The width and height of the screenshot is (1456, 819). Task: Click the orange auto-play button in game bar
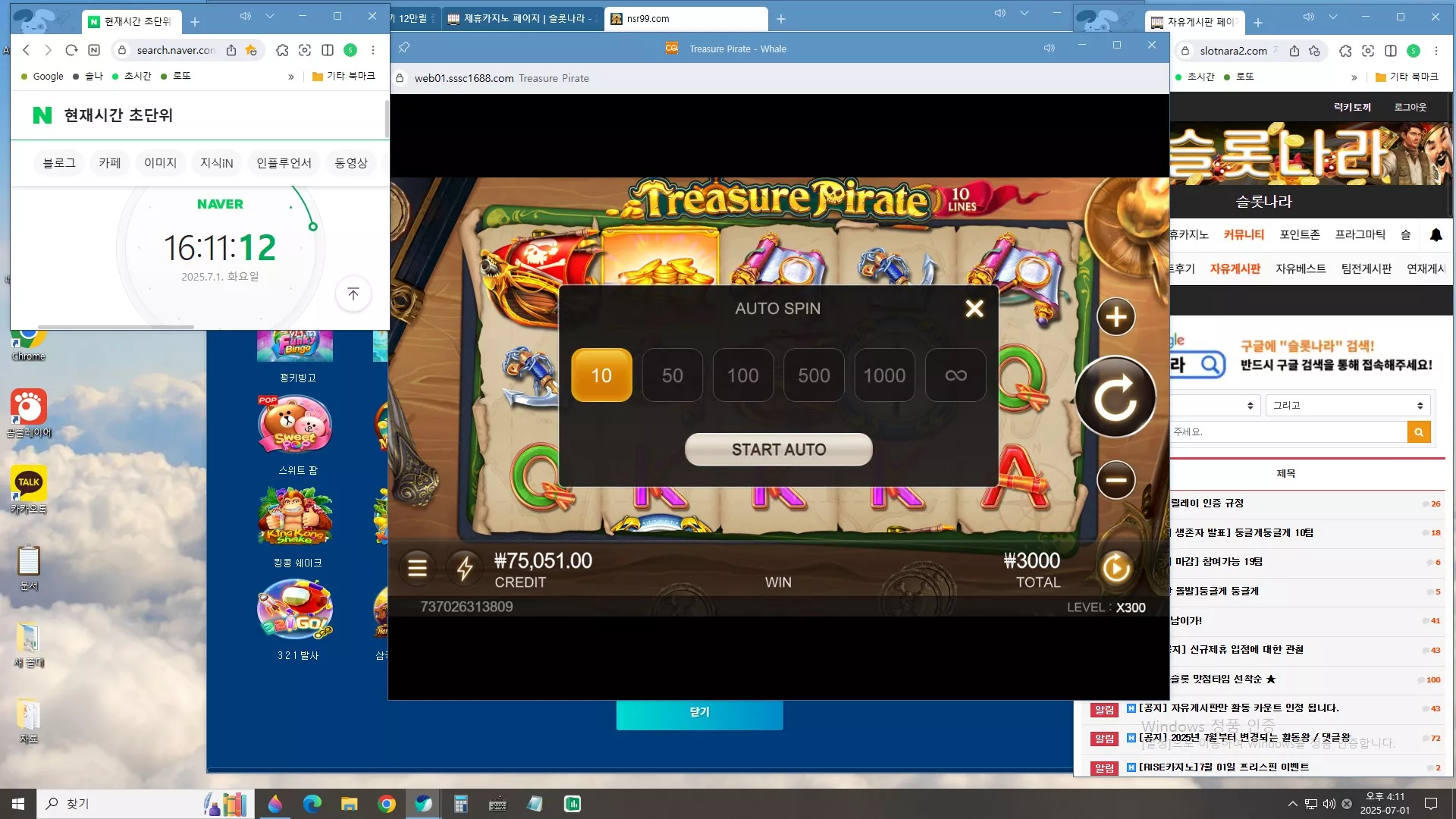[1116, 568]
